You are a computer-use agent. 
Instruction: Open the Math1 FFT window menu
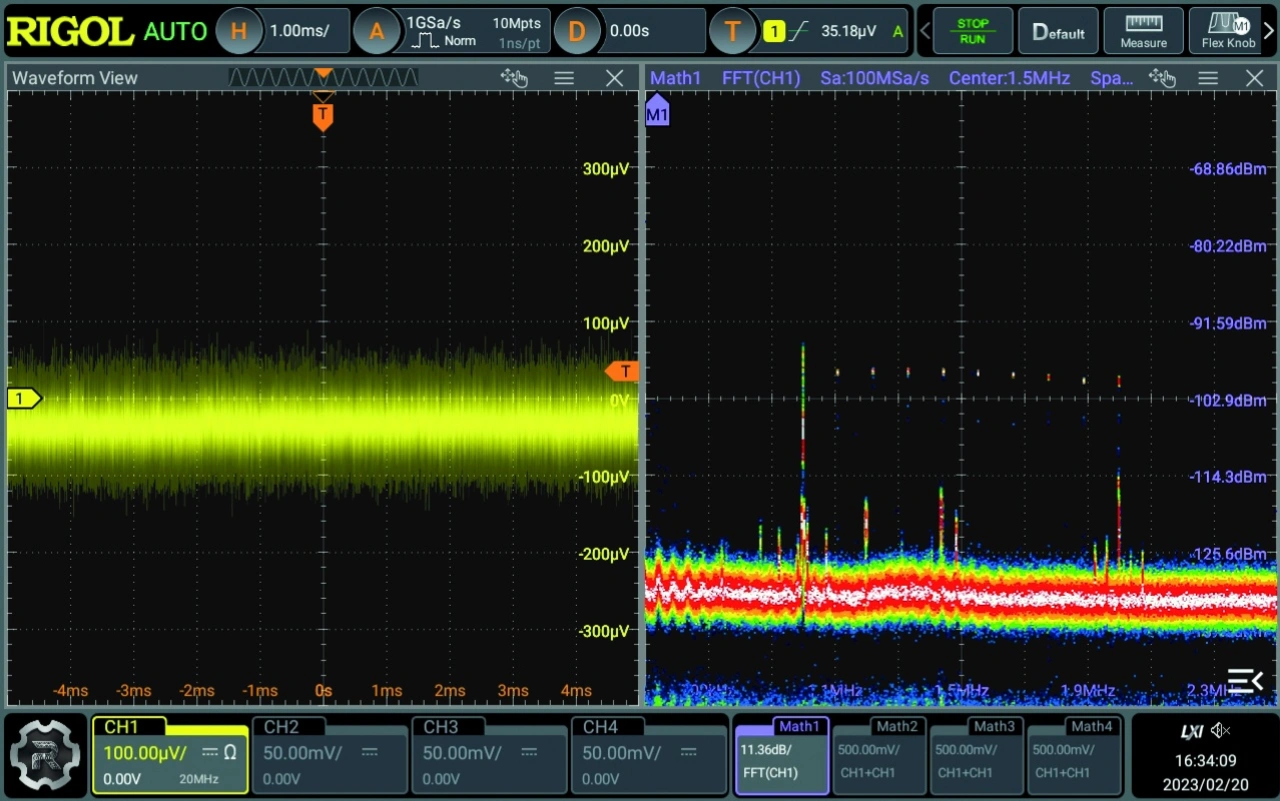coord(1208,78)
